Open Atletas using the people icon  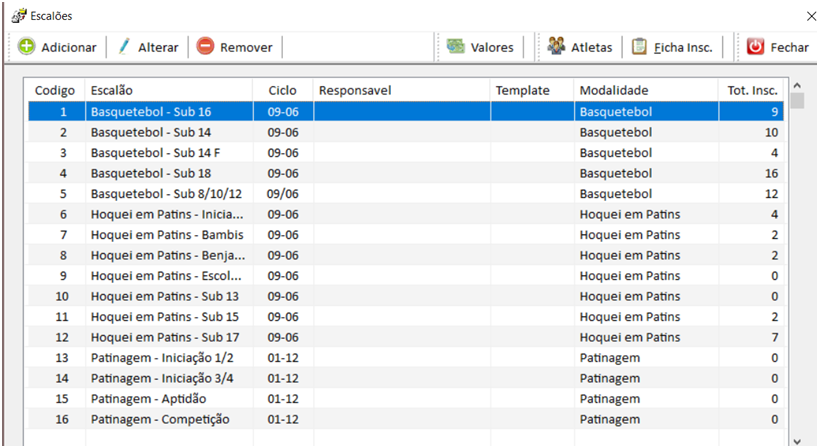pyautogui.click(x=556, y=47)
